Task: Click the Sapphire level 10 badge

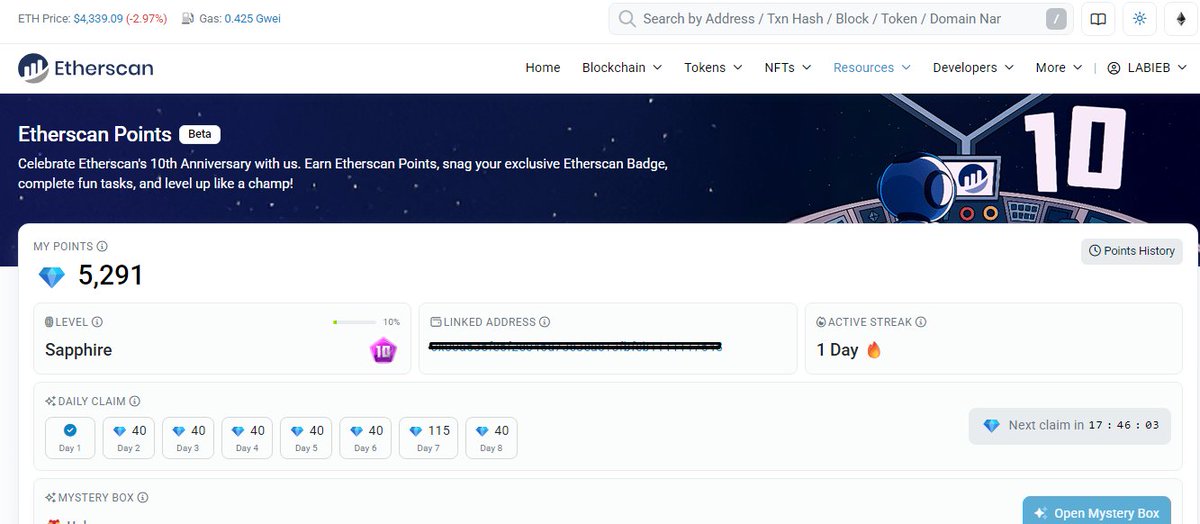Action: point(383,350)
